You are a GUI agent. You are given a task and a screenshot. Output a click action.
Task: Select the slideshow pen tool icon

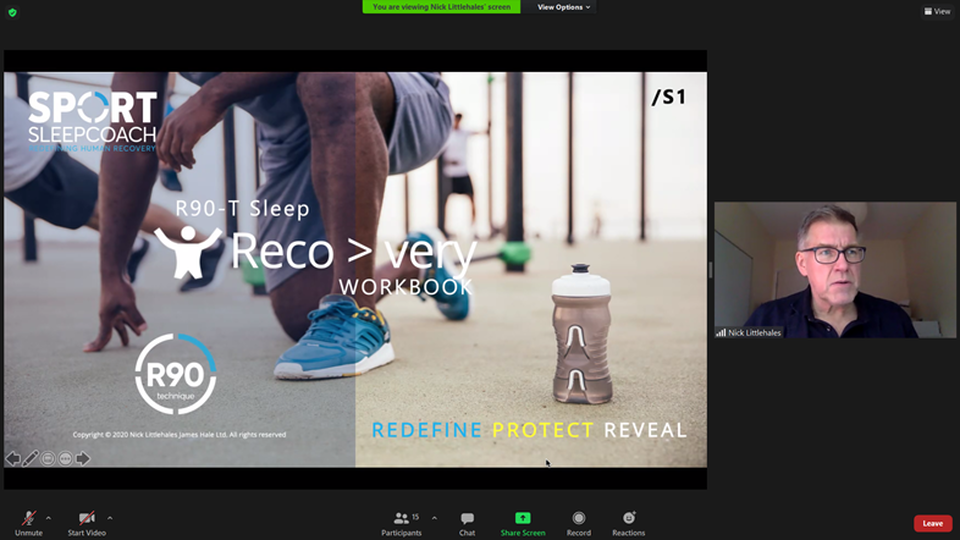[x=30, y=458]
